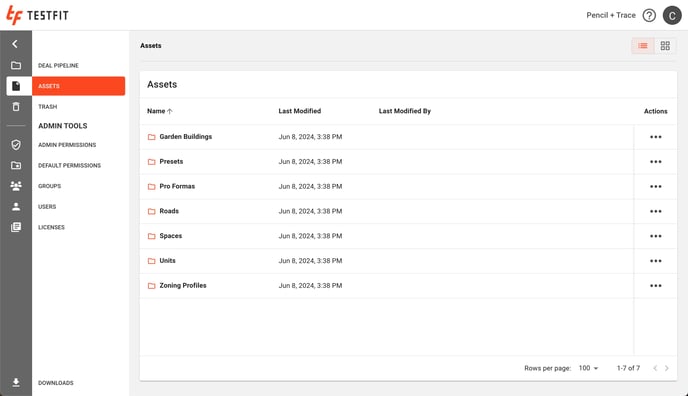Open the Presets folder
Viewport: 688px width, 396px height.
point(171,161)
